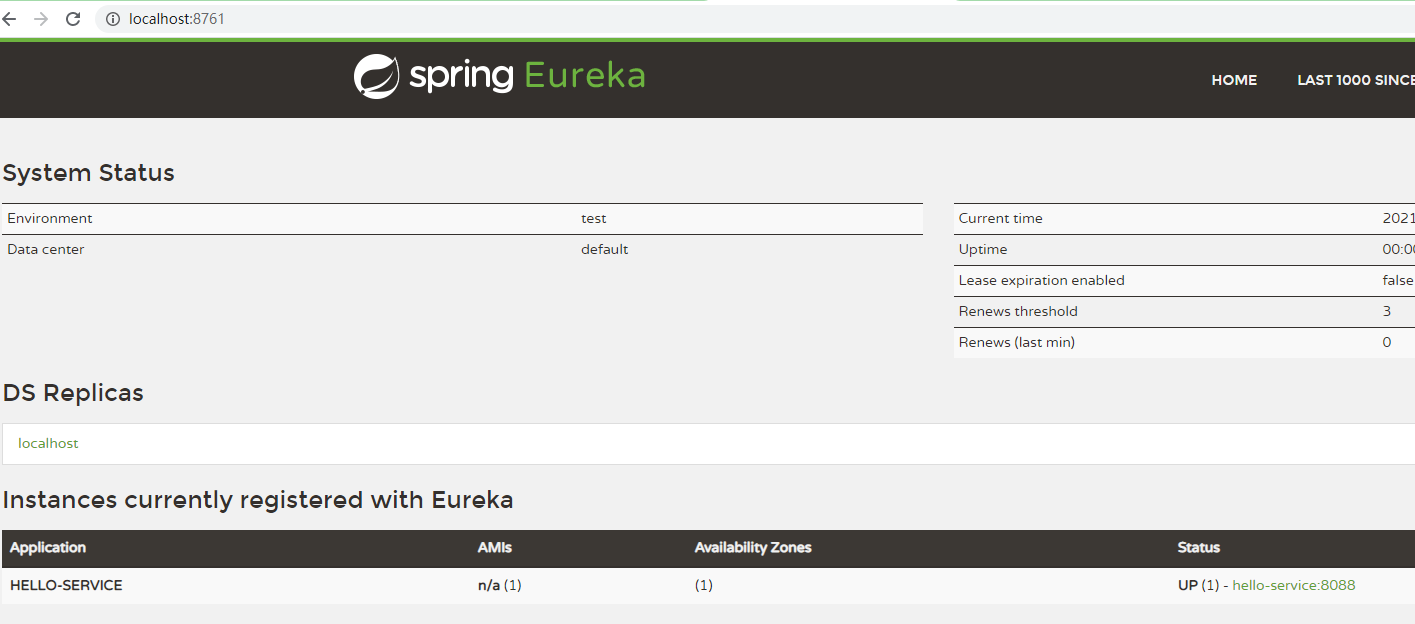This screenshot has height=624, width=1415.
Task: Click the false lease expiration value
Action: click(x=1398, y=280)
